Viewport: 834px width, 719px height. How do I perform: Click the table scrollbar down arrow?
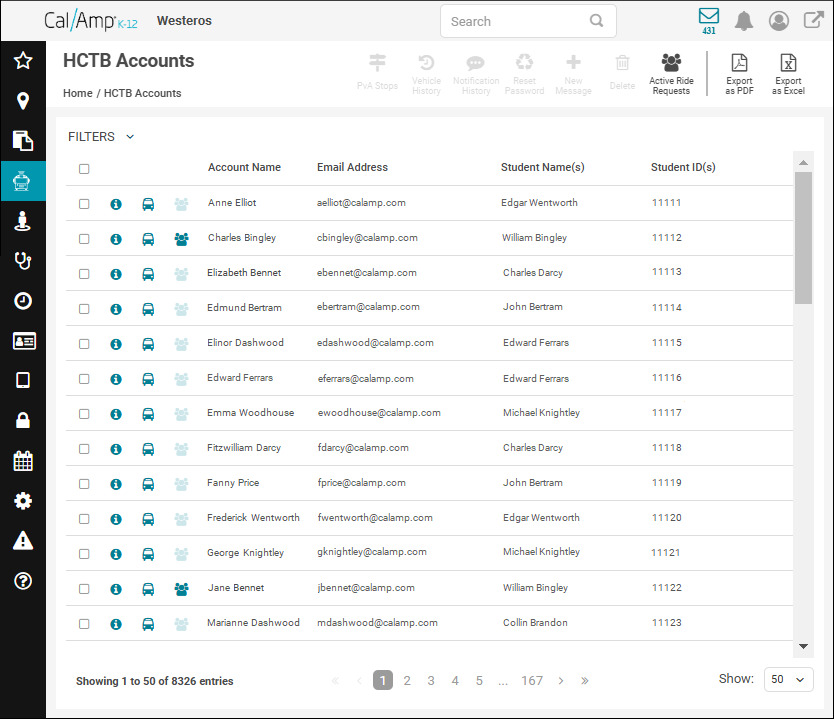(803, 647)
